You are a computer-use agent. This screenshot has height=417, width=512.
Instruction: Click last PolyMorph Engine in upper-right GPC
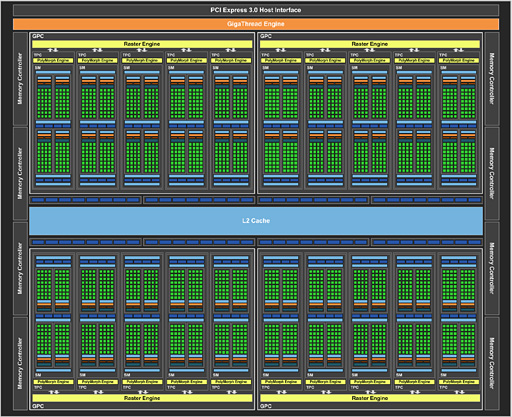(459, 60)
